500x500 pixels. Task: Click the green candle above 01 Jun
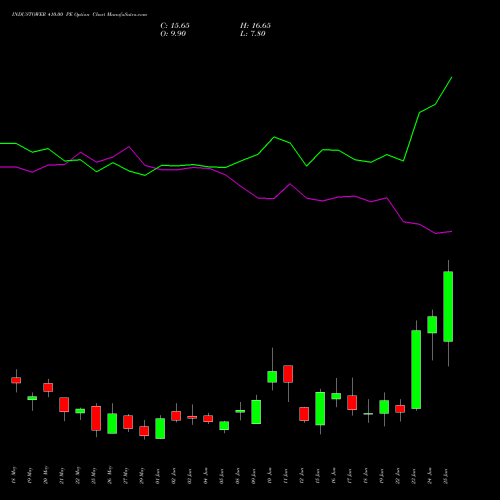coord(160,428)
